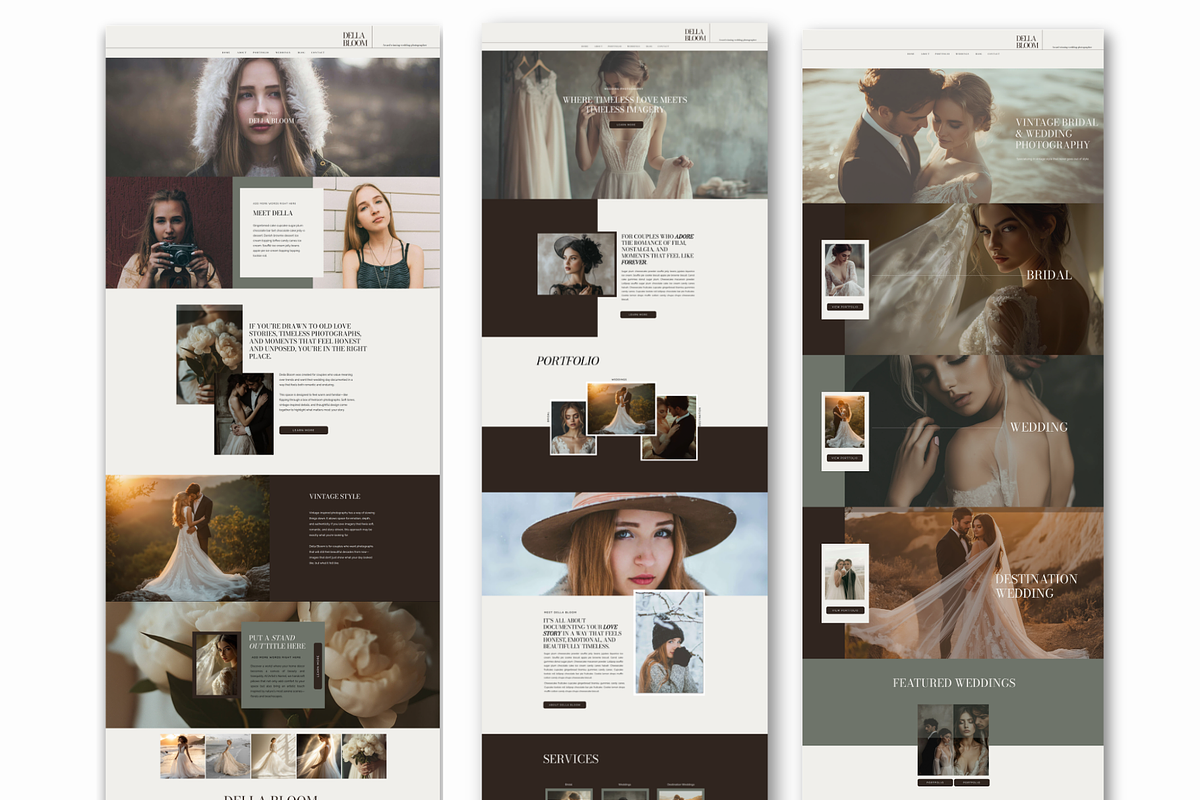This screenshot has height=800, width=1200.
Task: Click View Portfolio button in Wedding section
Action: (845, 458)
